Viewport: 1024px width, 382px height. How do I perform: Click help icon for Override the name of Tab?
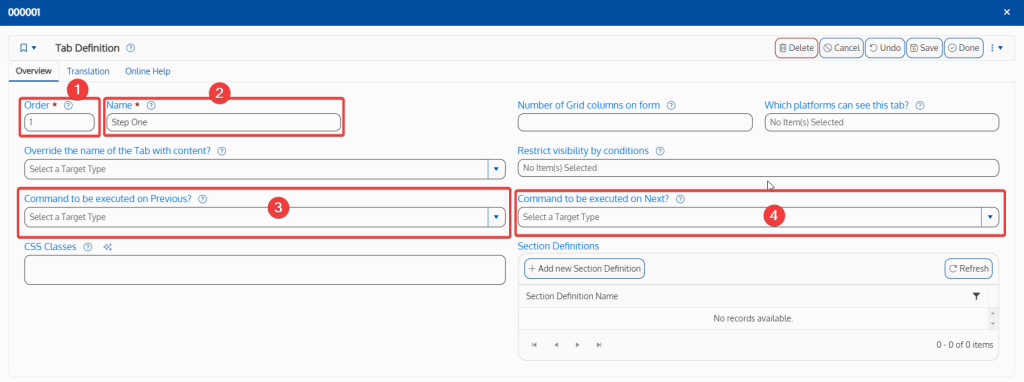[x=221, y=151]
